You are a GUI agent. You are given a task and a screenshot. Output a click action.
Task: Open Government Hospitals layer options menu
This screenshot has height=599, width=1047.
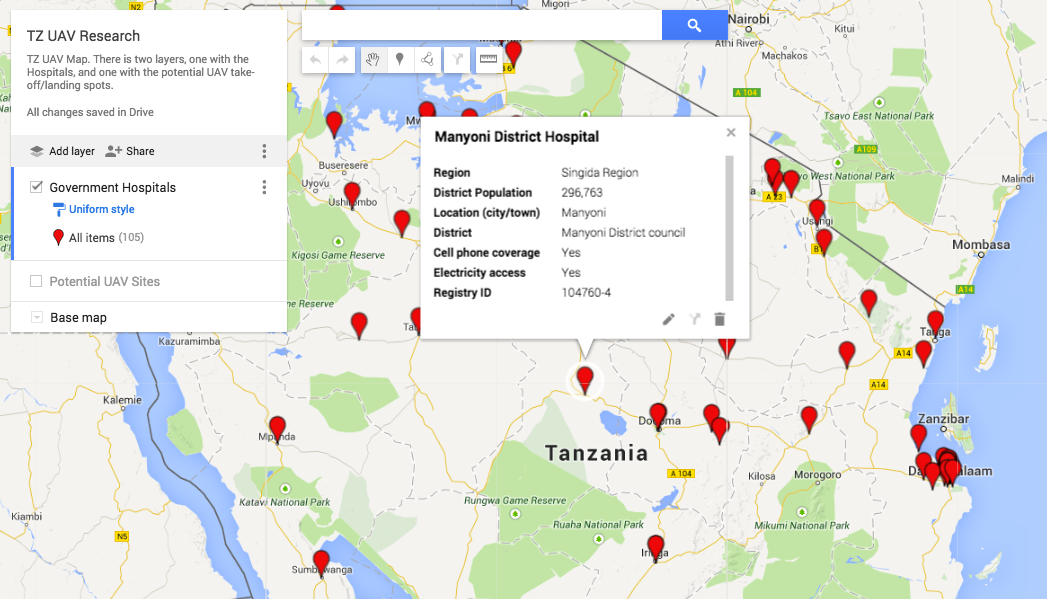(264, 187)
